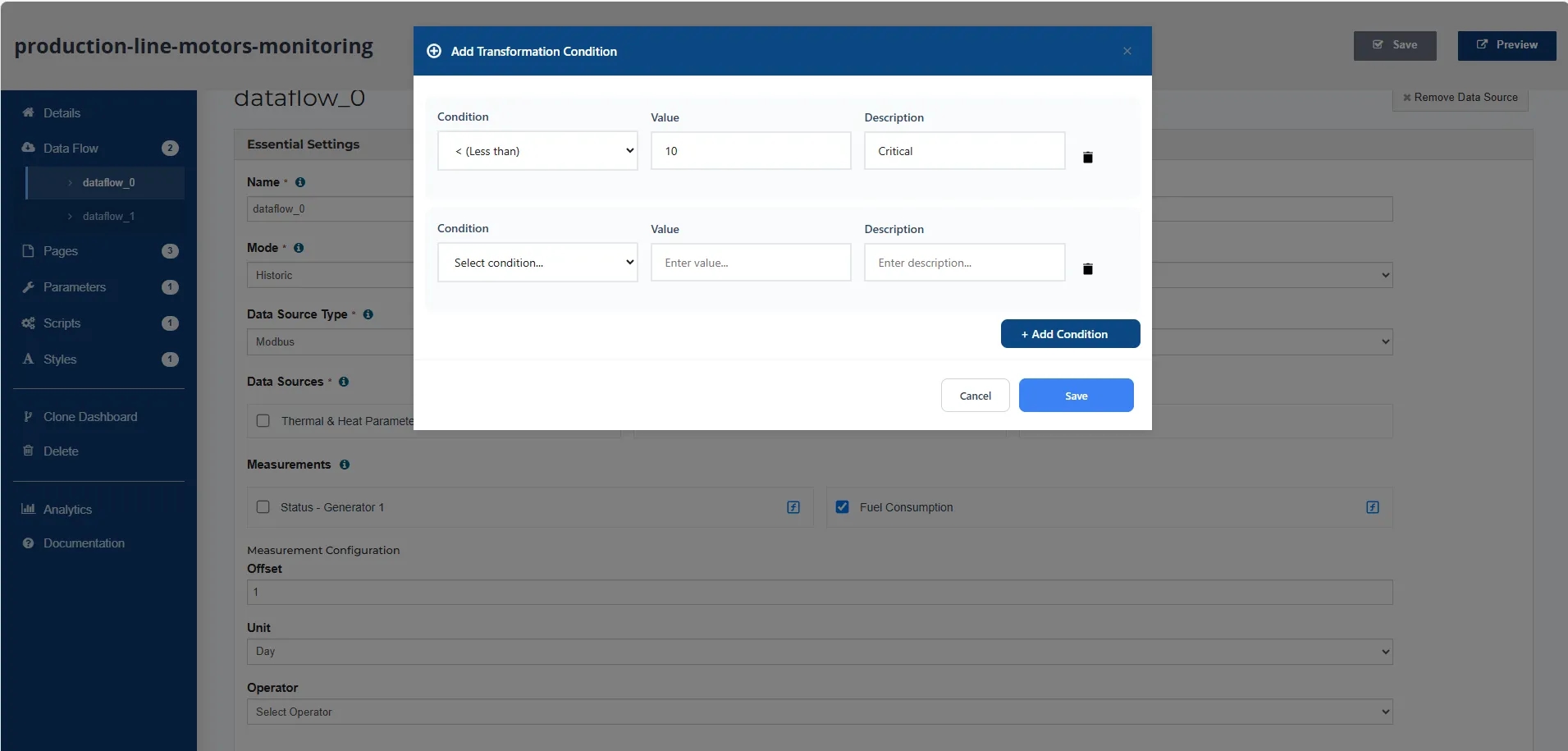
Task: Click the Enter value field for second condition
Action: (750, 262)
